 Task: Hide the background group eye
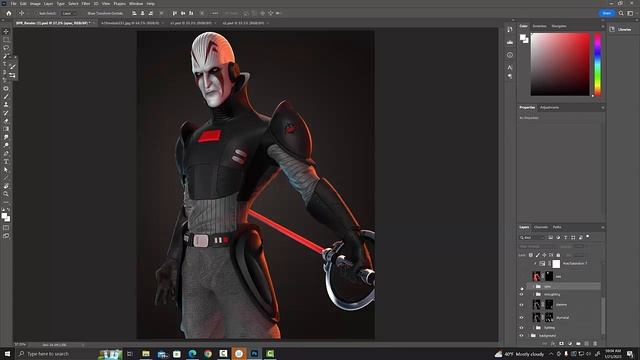pyautogui.click(x=521, y=336)
